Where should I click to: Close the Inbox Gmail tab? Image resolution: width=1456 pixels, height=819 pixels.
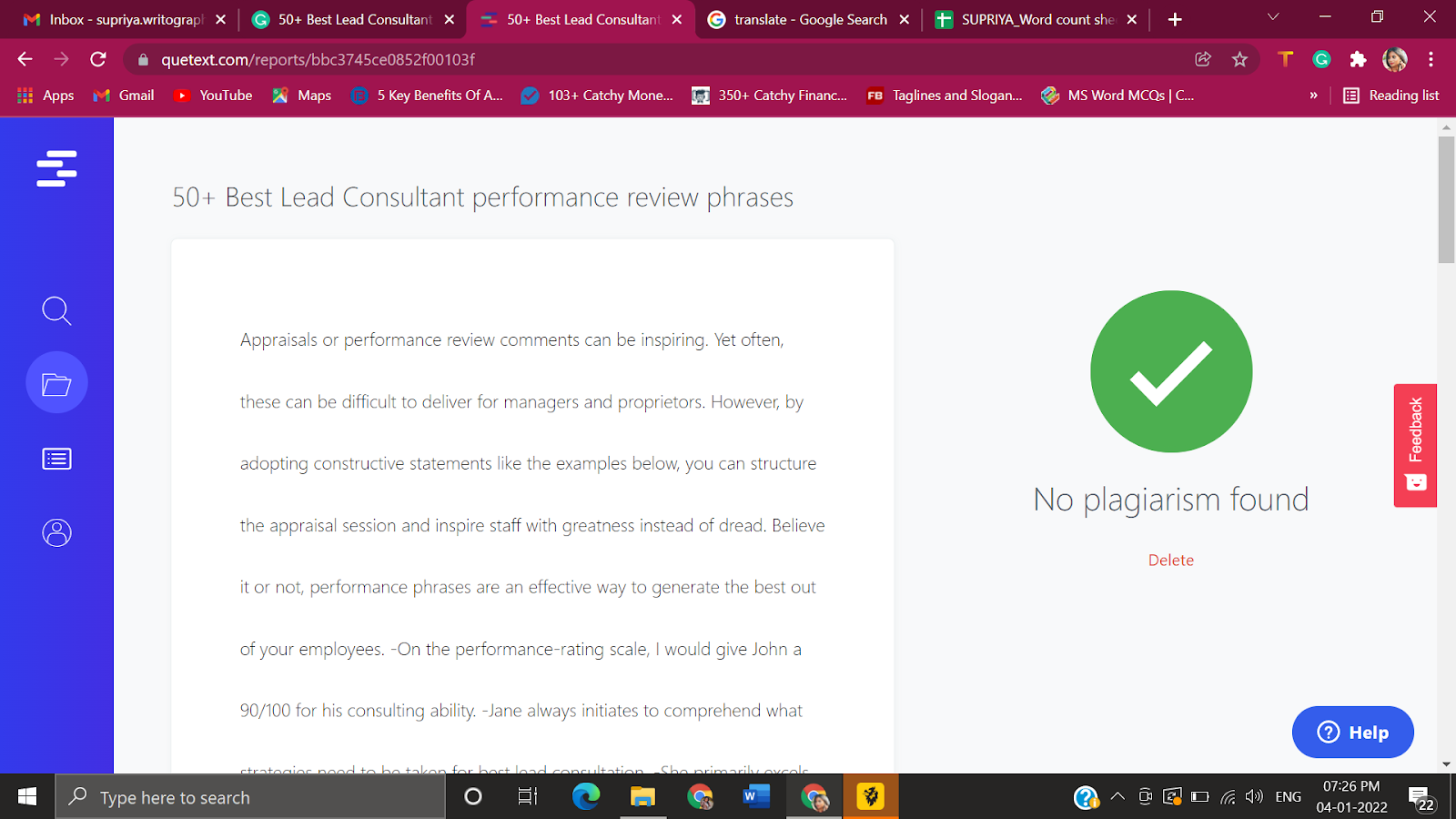point(220,19)
